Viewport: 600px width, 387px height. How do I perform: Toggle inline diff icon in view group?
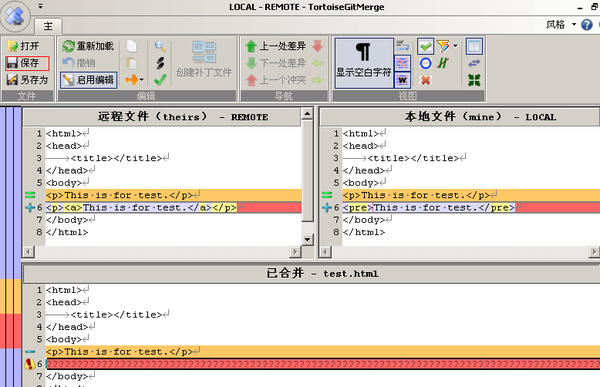tap(402, 63)
